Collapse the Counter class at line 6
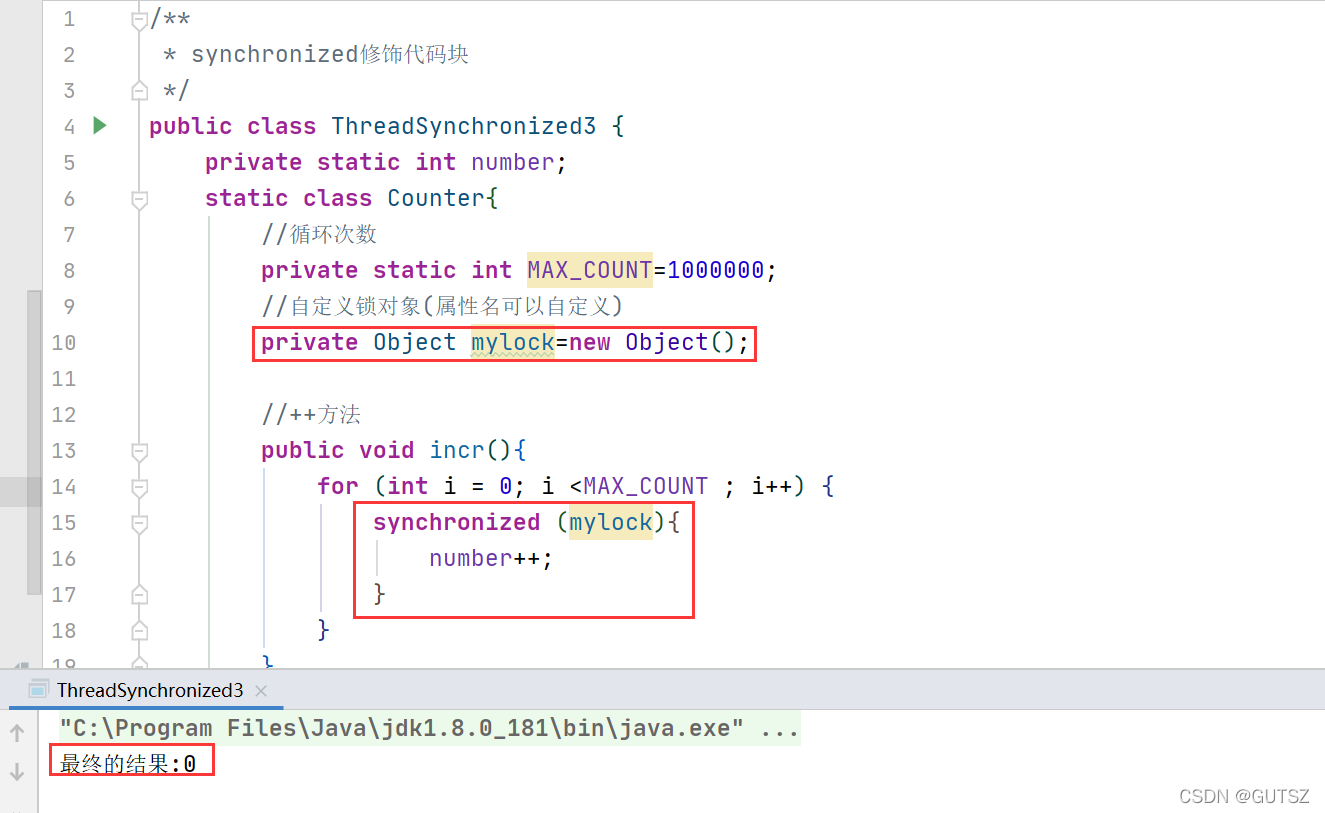The height and width of the screenshot is (813, 1325). coord(140,199)
